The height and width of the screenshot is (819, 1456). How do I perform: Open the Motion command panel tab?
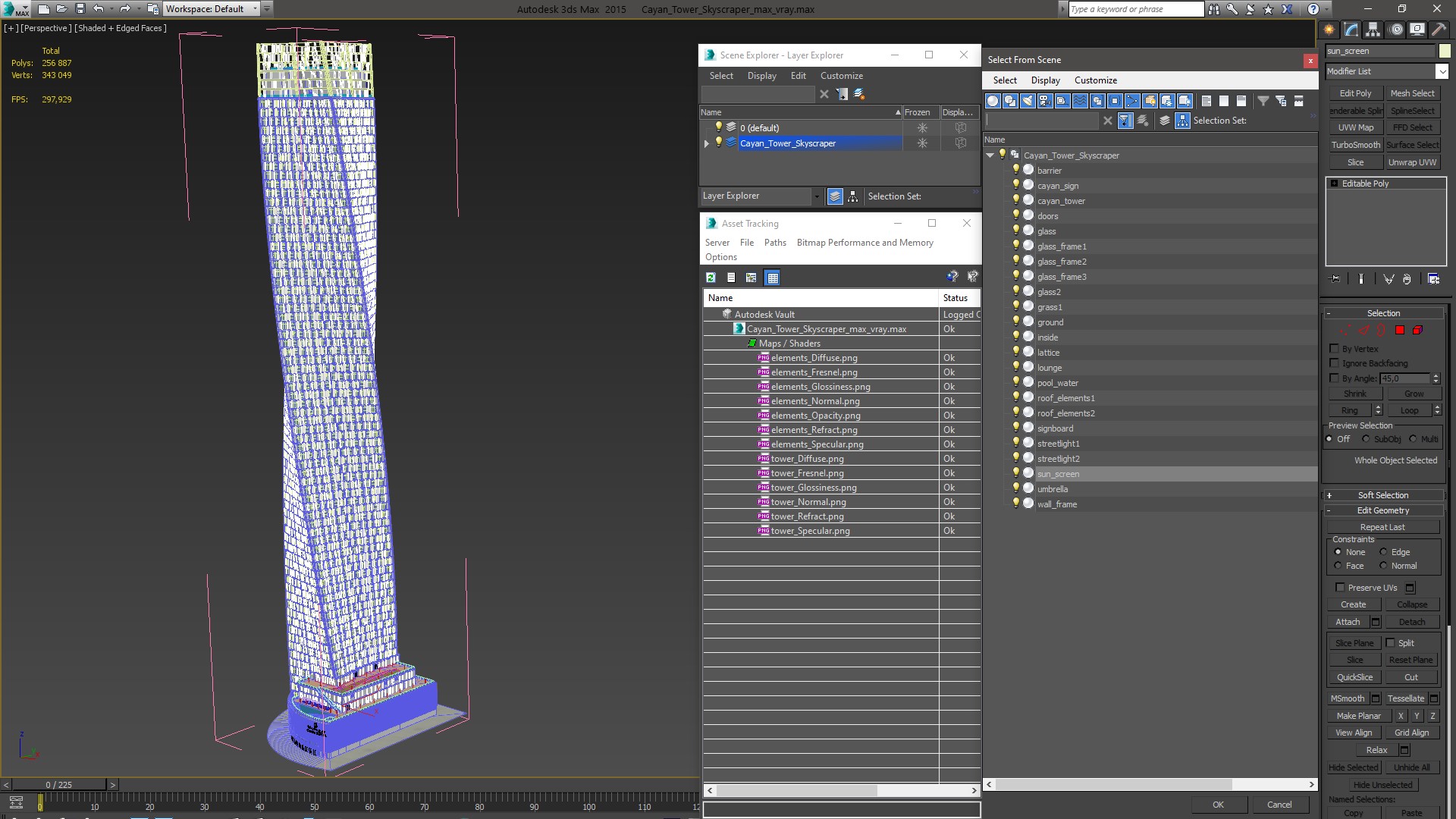tap(1396, 30)
